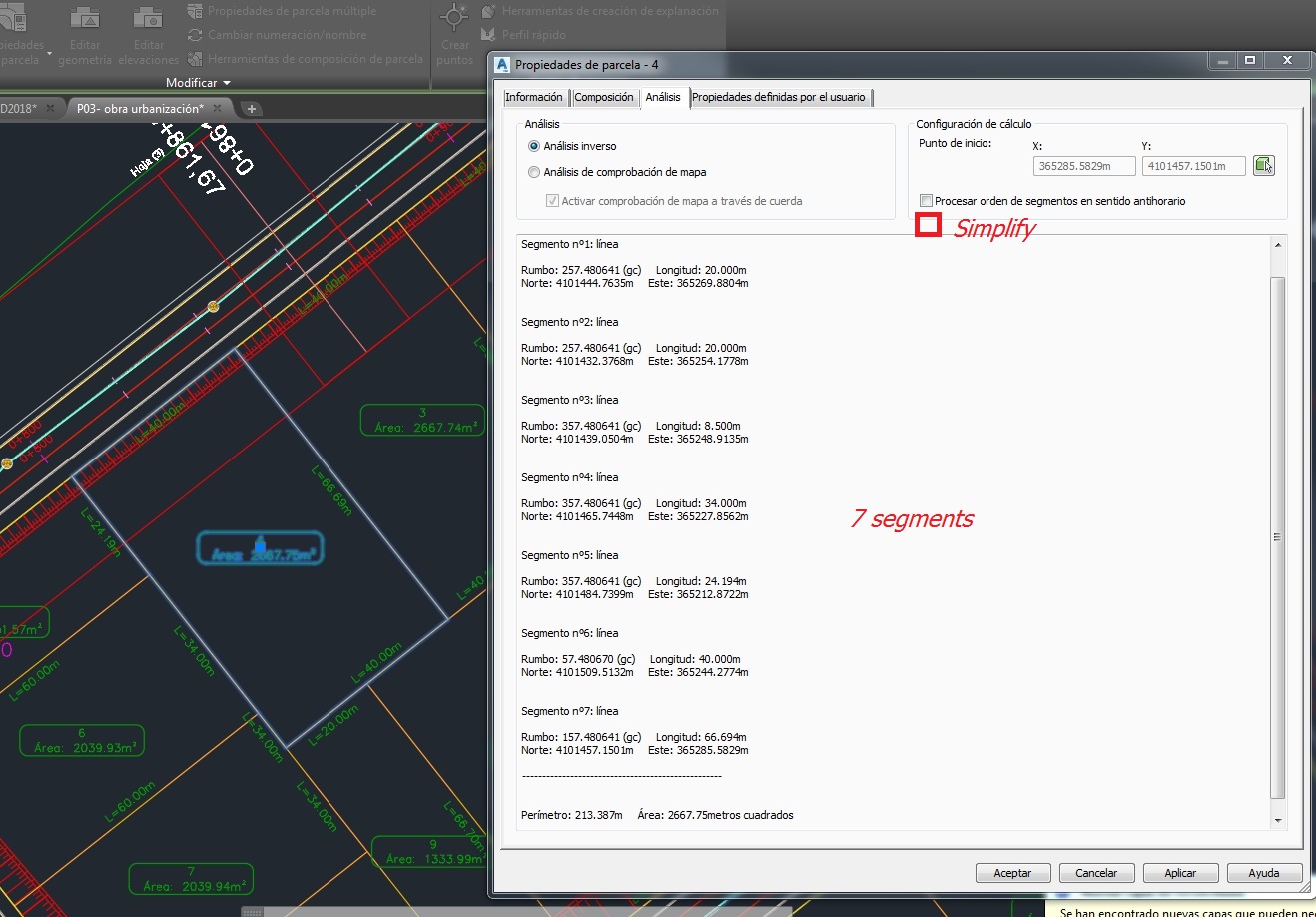Click the 'Segmento nº4: línea' entry

[x=569, y=477]
